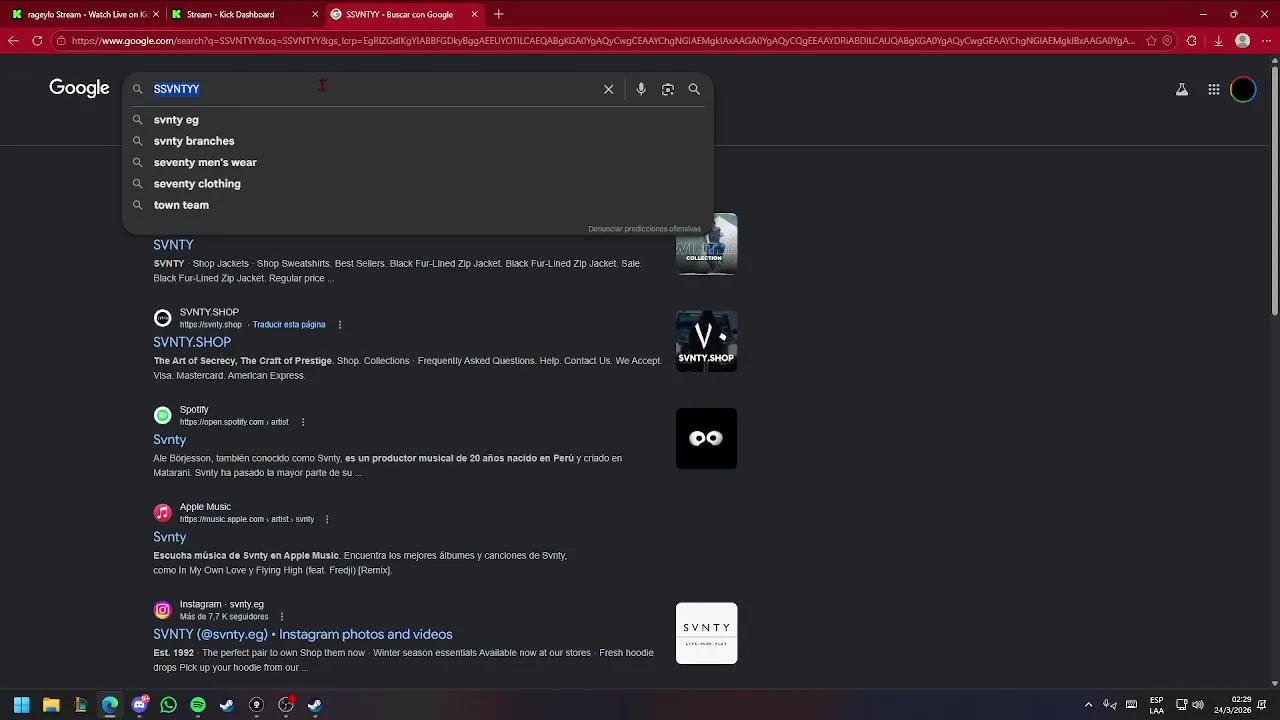Reload the page with the refresh icon

tap(37, 41)
